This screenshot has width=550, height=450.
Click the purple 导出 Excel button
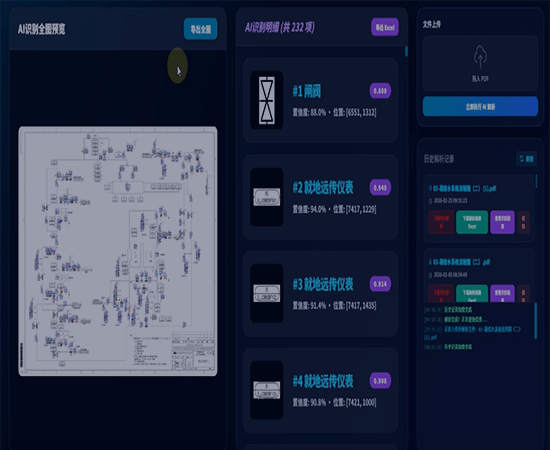pos(385,27)
